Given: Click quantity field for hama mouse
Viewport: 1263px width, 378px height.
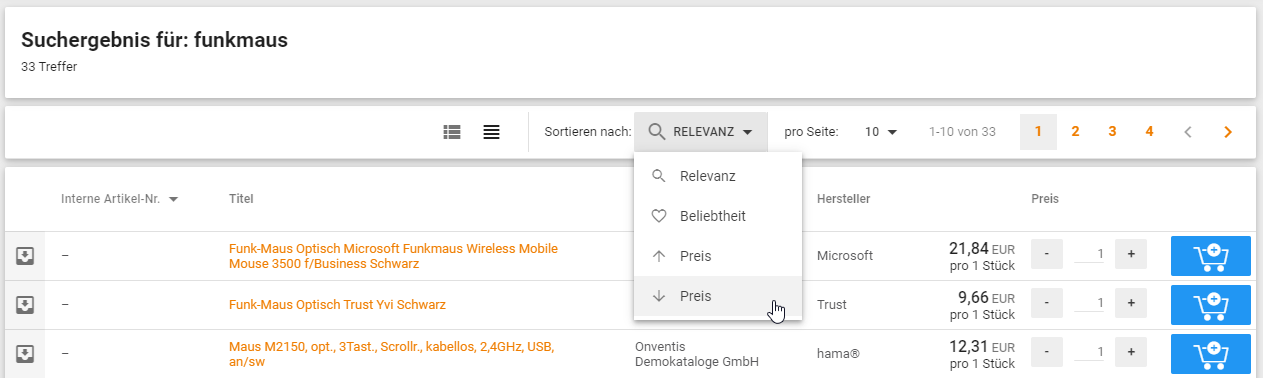Looking at the screenshot, I should coord(1089,353).
